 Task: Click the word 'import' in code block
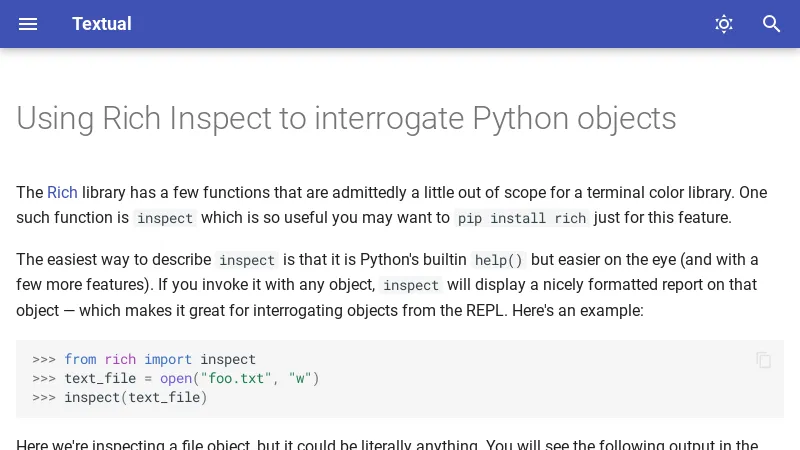pyautogui.click(x=168, y=359)
